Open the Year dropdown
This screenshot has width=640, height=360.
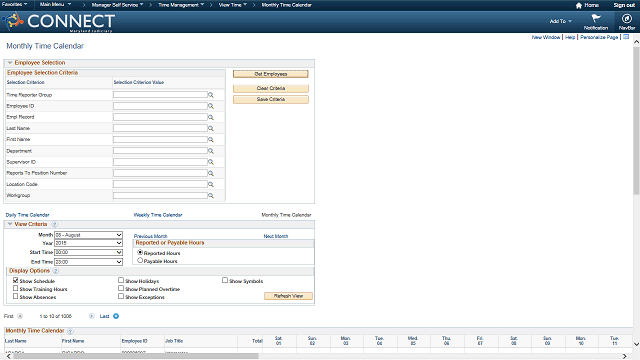[x=89, y=243]
